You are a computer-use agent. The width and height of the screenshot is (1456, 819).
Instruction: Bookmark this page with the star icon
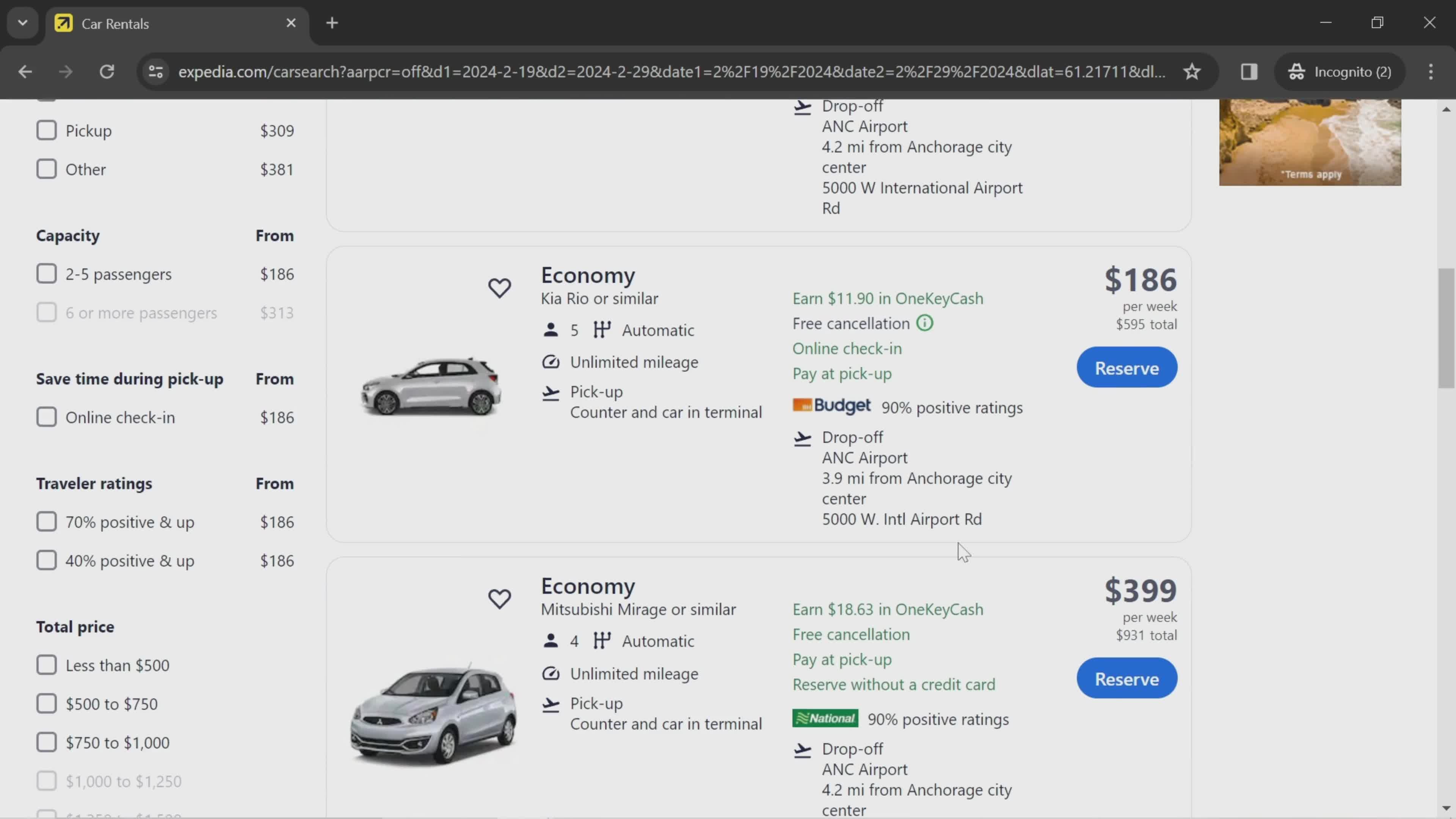1192,72
